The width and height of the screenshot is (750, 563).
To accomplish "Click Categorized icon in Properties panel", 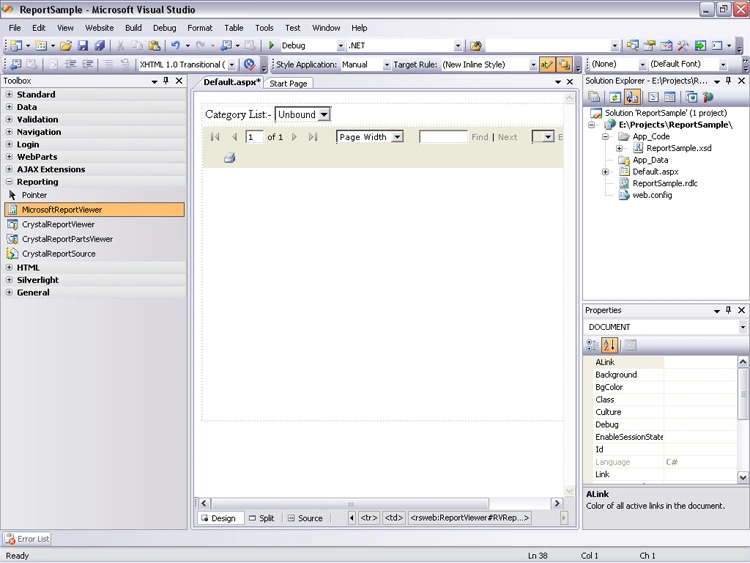I will (592, 345).
